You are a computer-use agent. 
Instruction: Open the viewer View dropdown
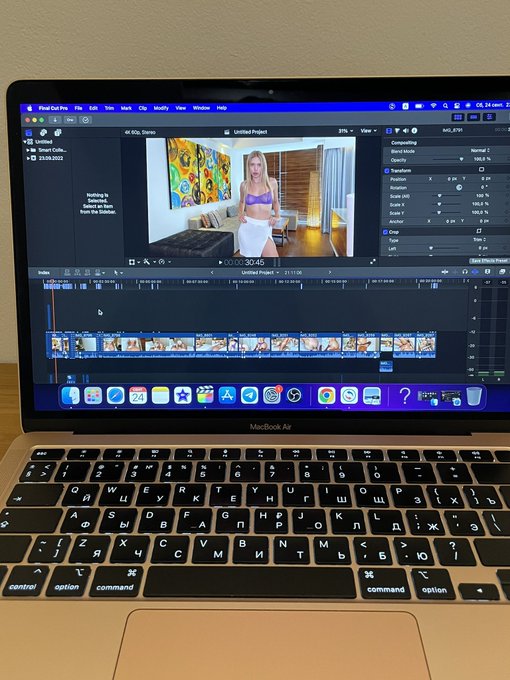[369, 131]
